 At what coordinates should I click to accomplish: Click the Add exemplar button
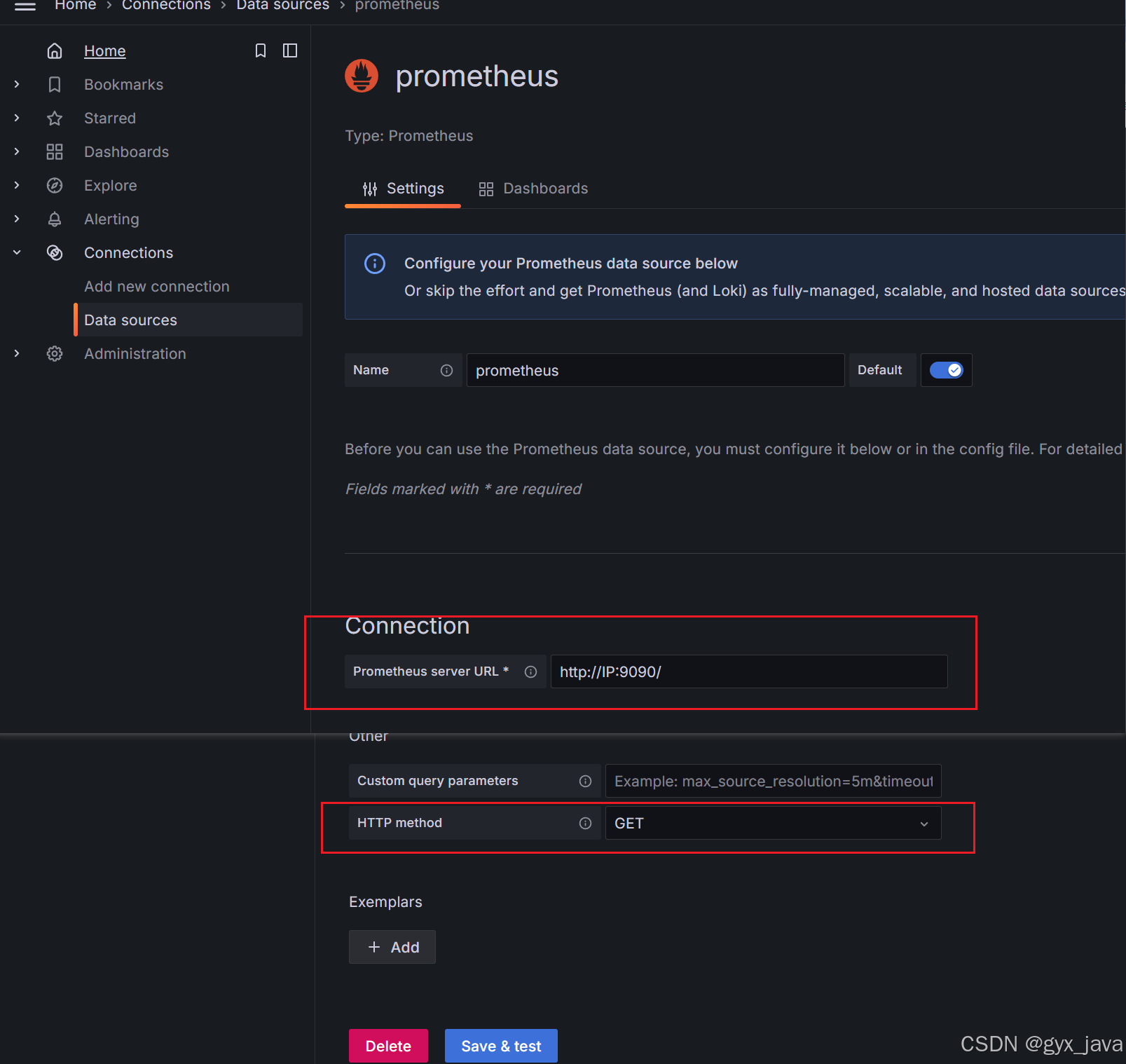tap(392, 947)
